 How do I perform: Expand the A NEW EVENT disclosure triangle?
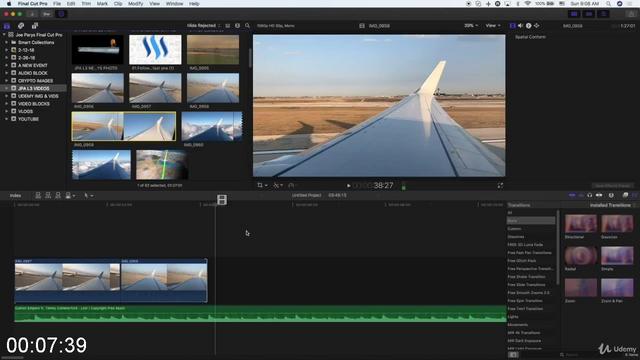pyautogui.click(x=7, y=65)
